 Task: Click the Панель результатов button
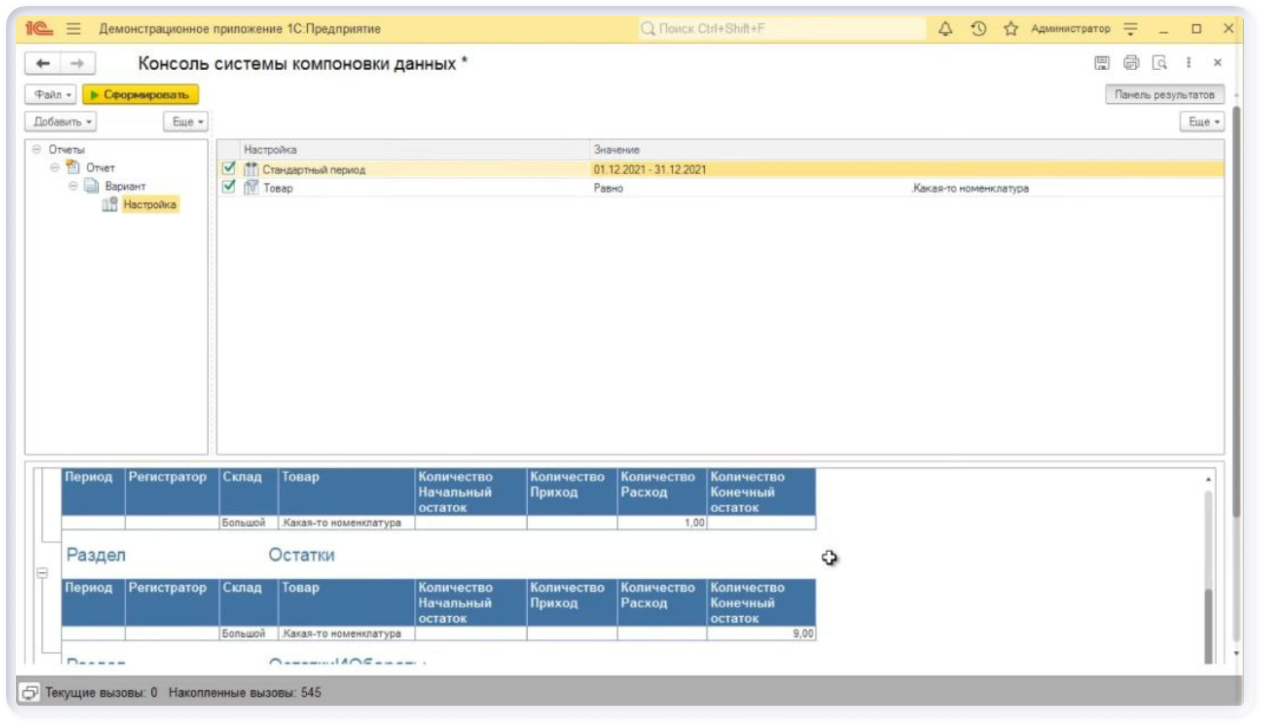click(x=1164, y=94)
